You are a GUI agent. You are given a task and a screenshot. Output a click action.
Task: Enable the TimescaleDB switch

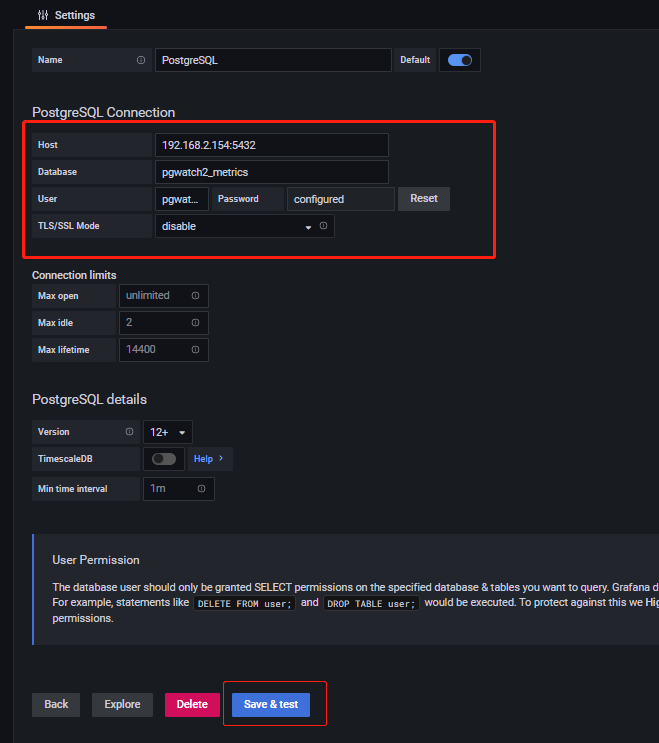164,459
